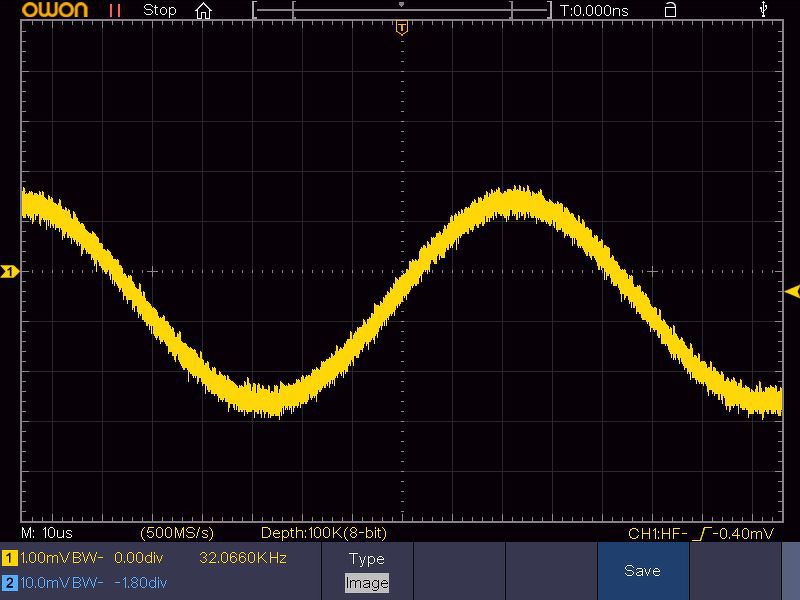Click the 32.0660KHz frequency readout
This screenshot has width=800, height=600.
(x=243, y=558)
